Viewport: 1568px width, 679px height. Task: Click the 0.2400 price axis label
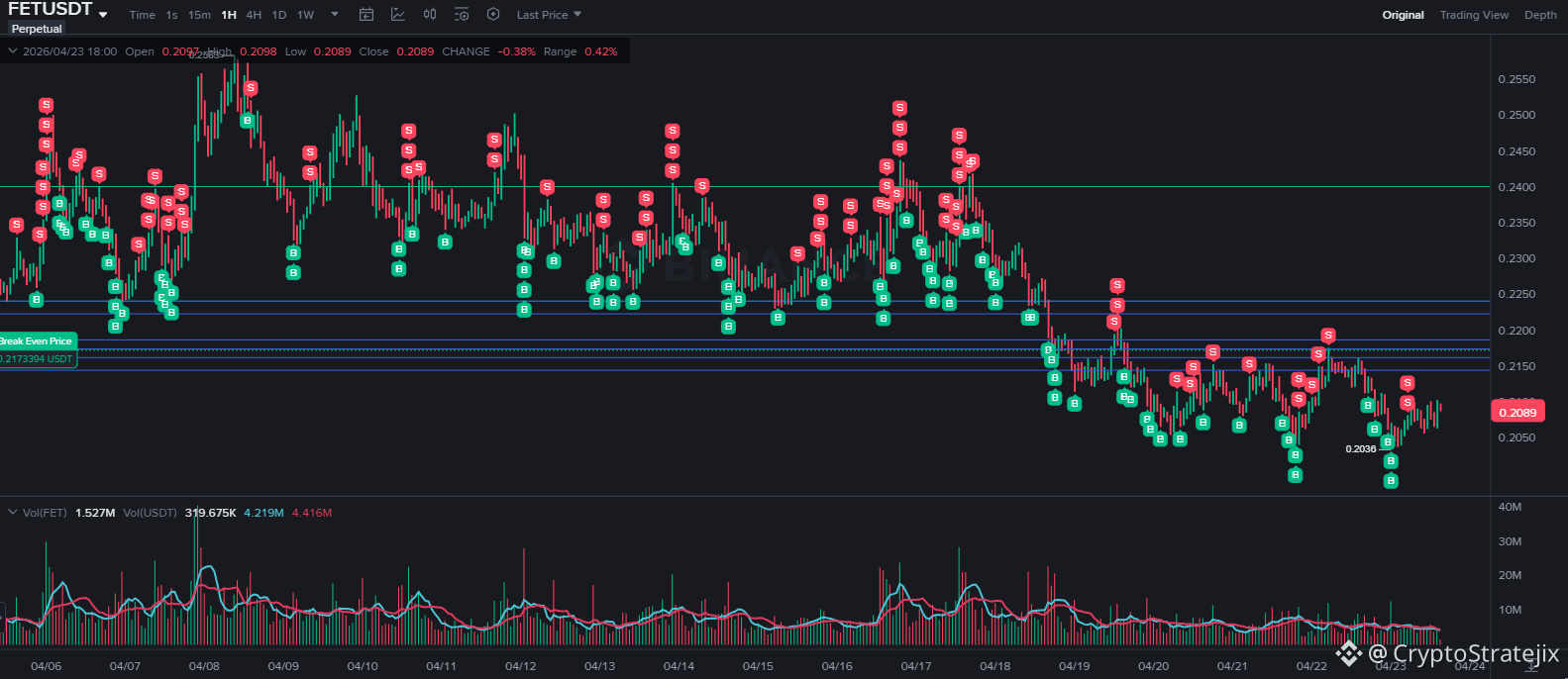pos(1516,187)
